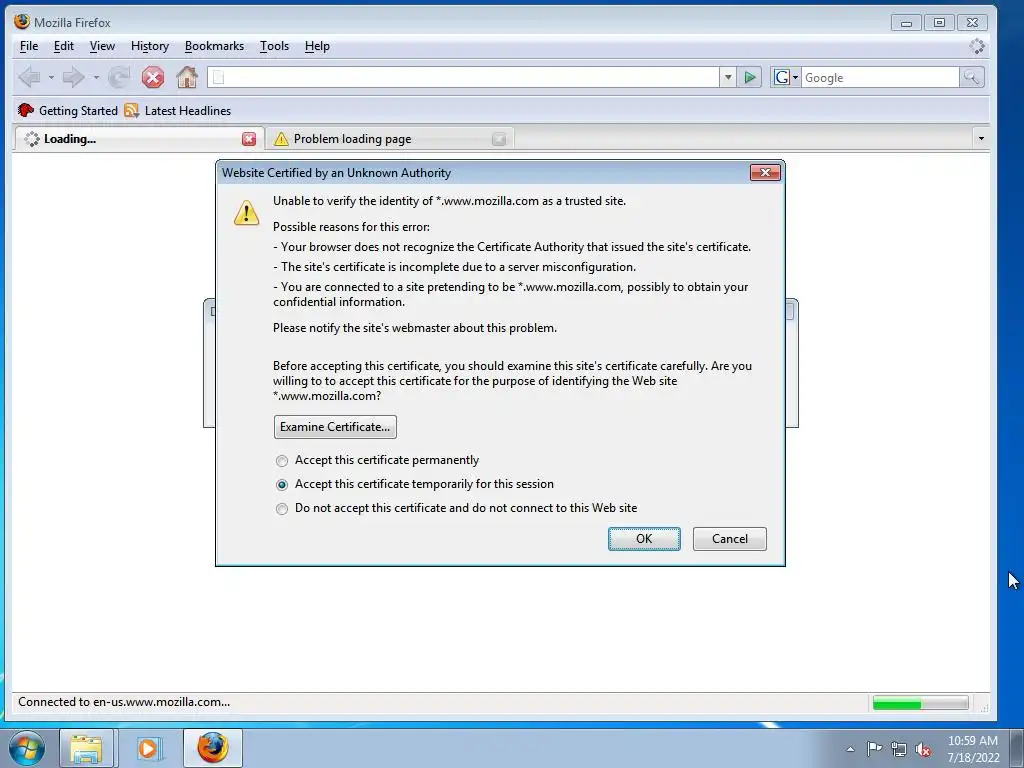Open Latest Headlines feed bookmark
Screen dimensions: 1024x768
pos(178,110)
